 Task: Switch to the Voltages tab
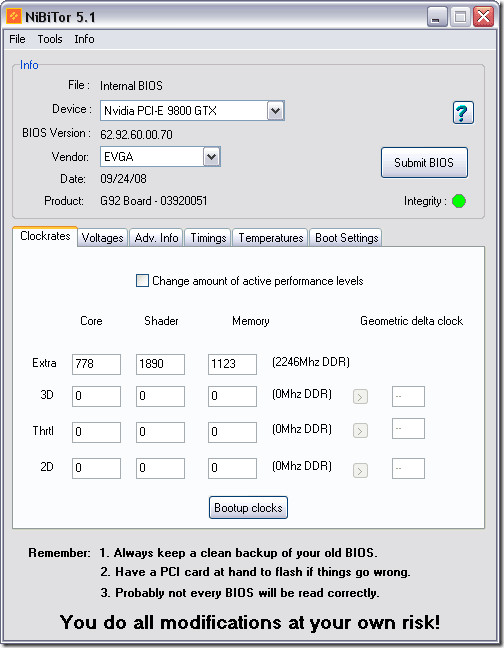102,238
